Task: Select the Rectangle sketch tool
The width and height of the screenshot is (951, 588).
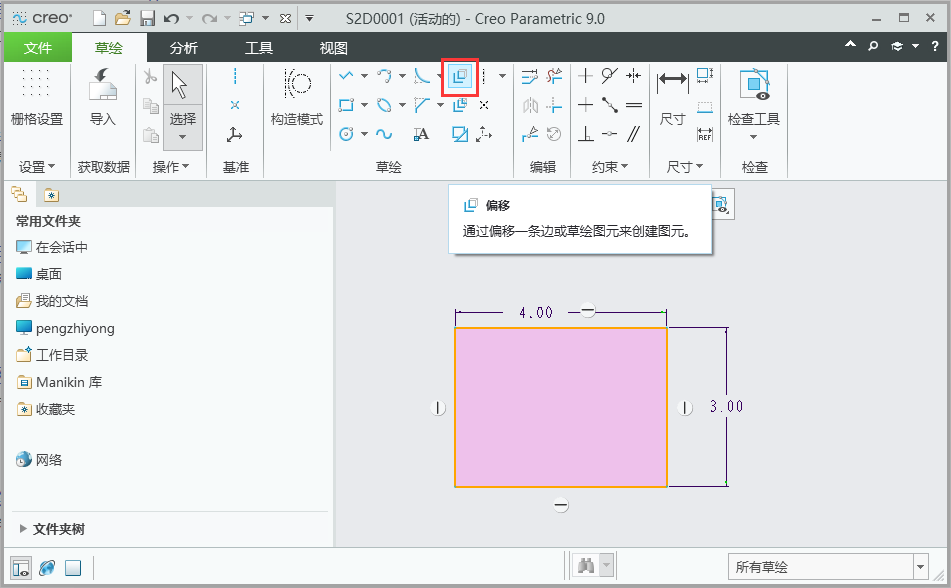Action: [x=346, y=105]
